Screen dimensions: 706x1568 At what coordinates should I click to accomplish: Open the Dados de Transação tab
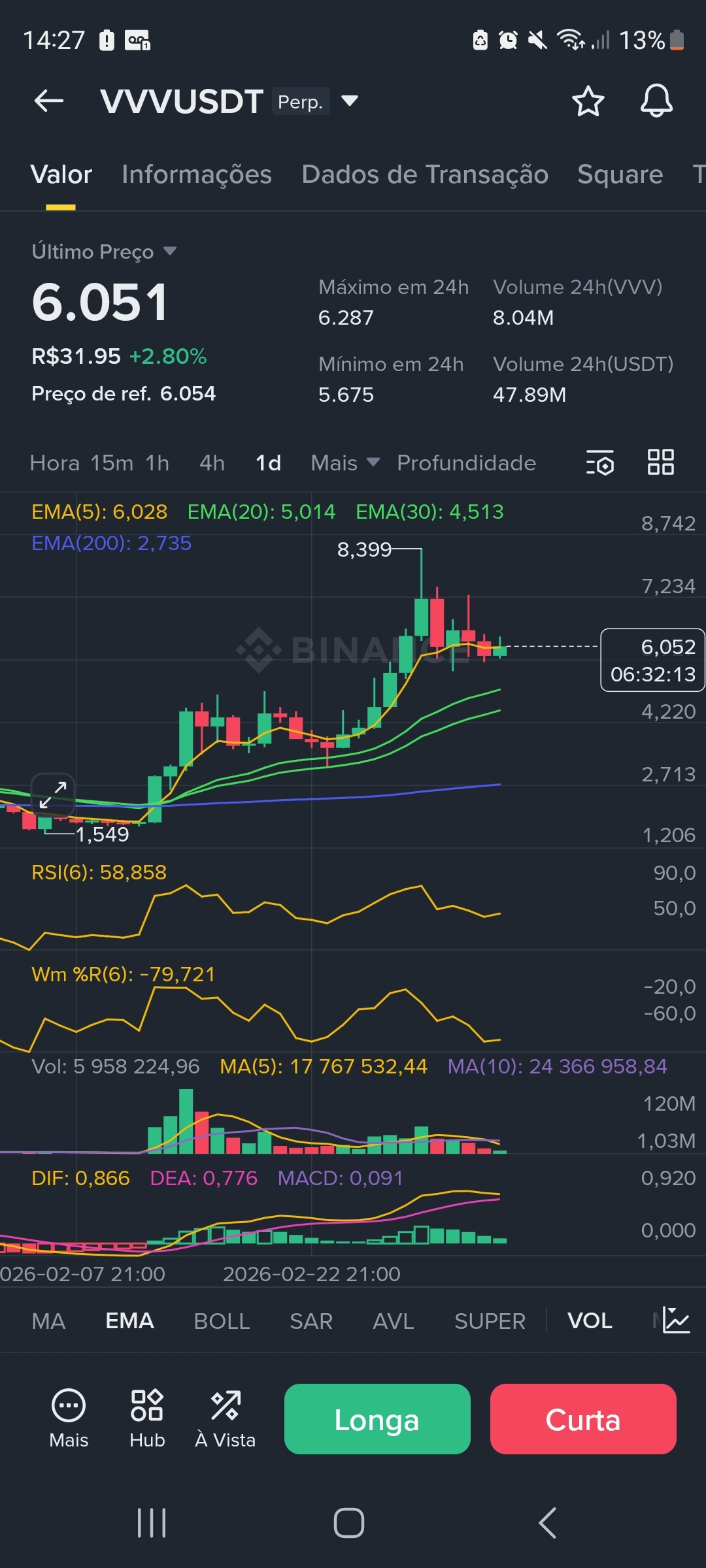coord(425,174)
